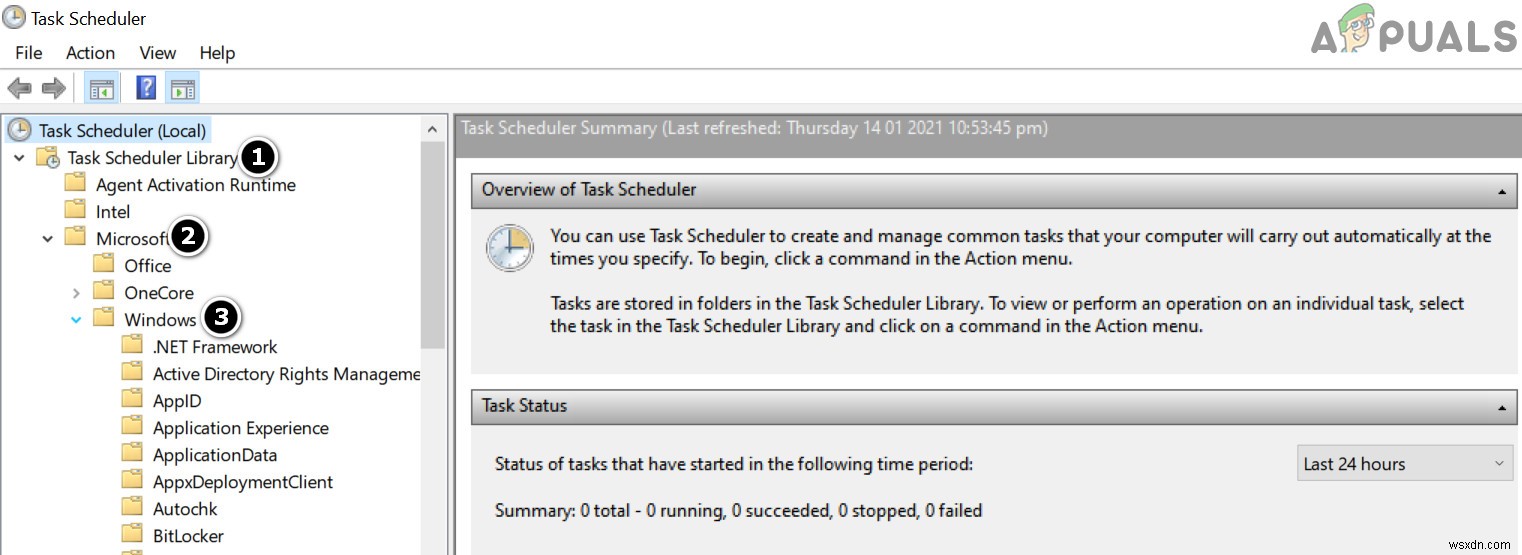
Task: Select the .NET Framework folder
Action: pos(214,347)
